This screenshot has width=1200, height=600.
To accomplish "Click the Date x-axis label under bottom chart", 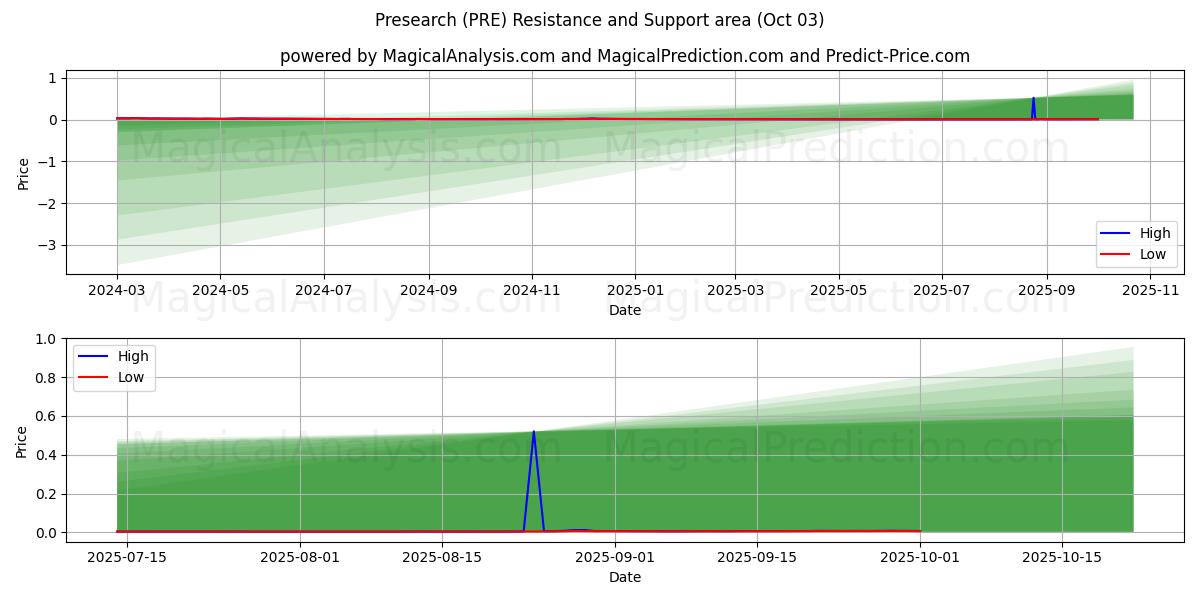I will pos(625,577).
